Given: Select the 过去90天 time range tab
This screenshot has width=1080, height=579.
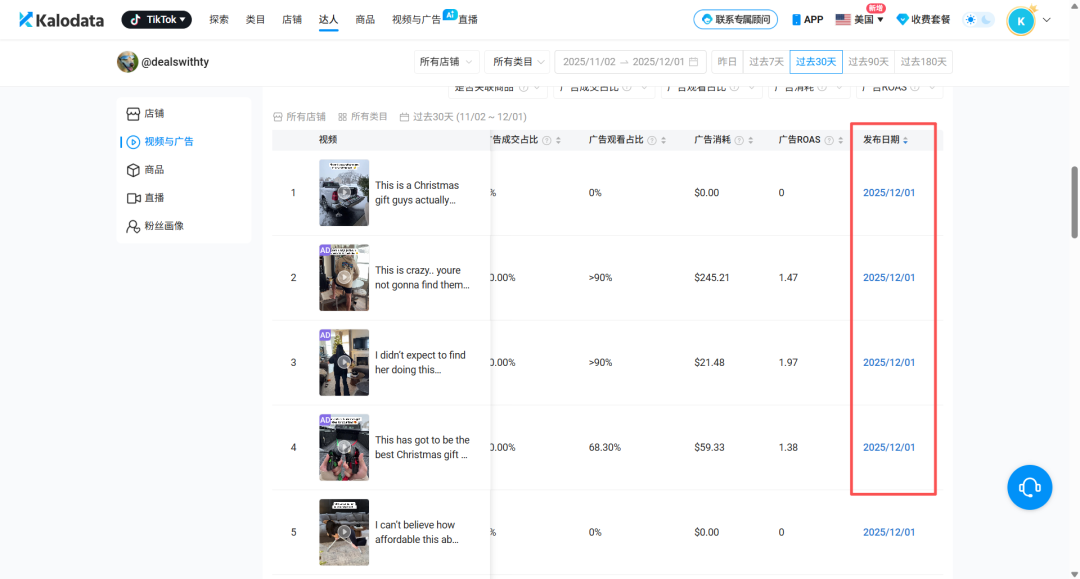Looking at the screenshot, I should [x=868, y=61].
